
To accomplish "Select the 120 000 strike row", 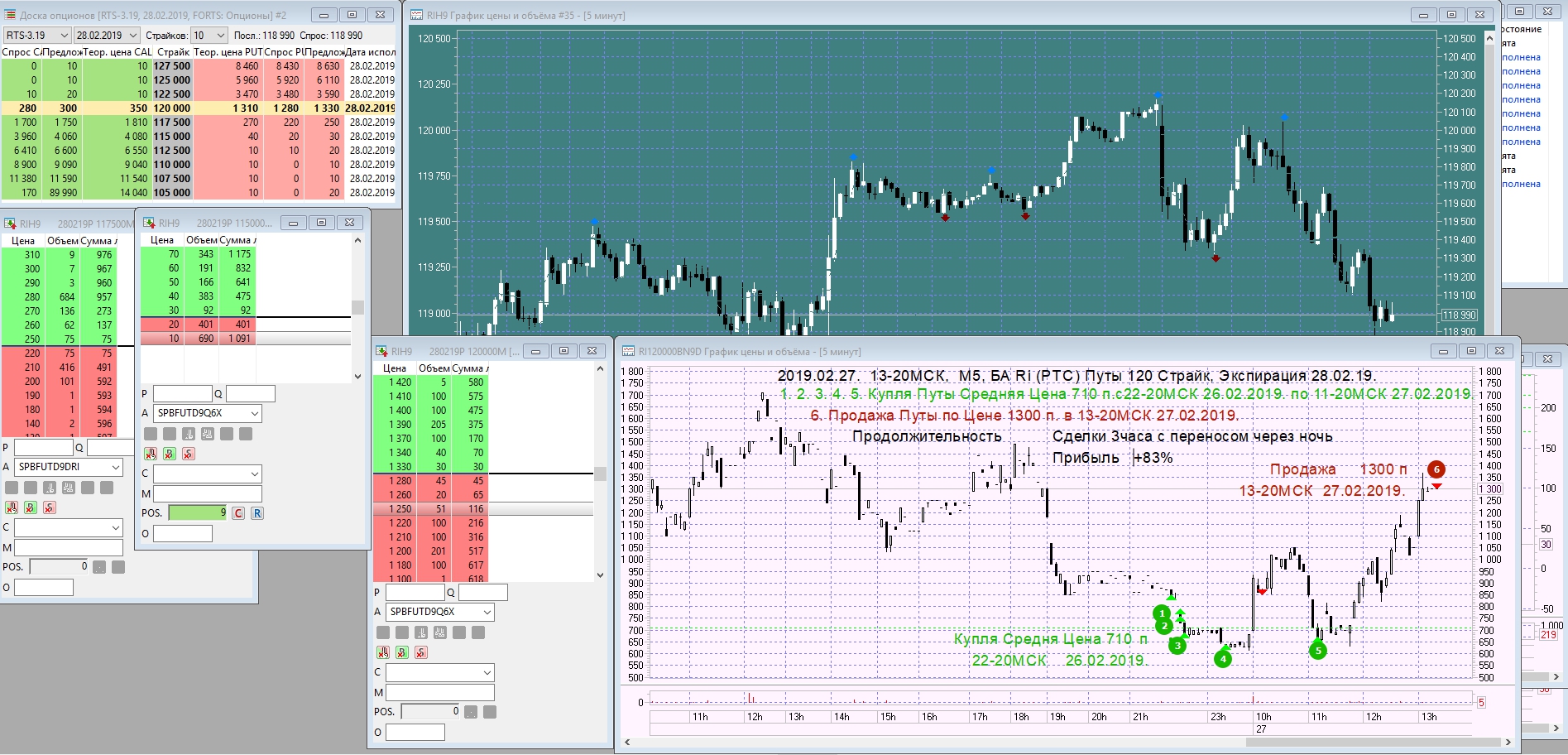I will tap(199, 108).
